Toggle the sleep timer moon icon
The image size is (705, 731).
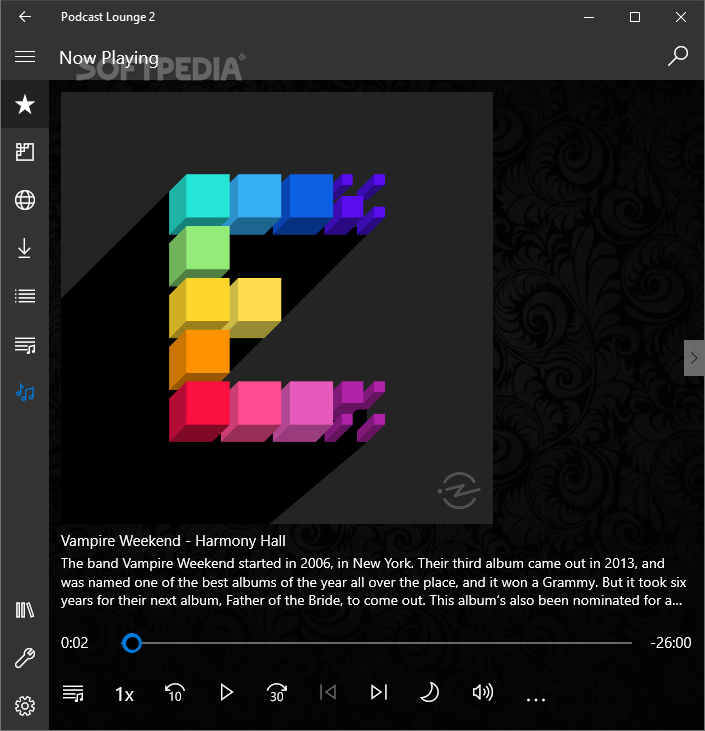click(429, 692)
